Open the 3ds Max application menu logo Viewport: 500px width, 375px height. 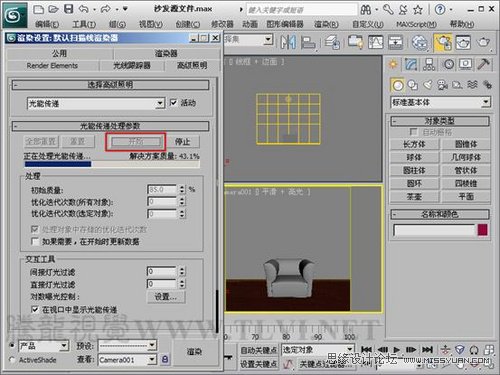click(x=15, y=15)
